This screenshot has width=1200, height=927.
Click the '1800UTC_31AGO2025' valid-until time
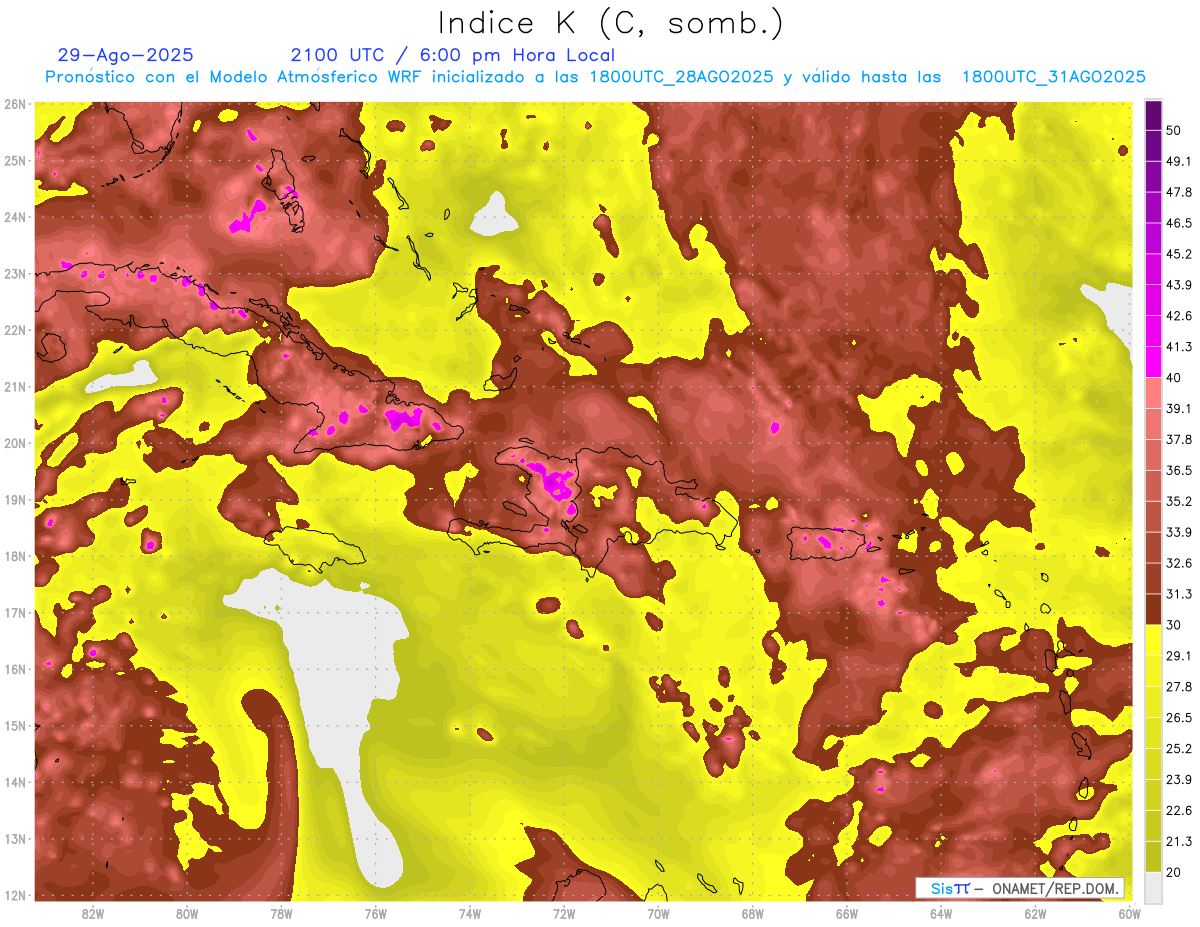tap(1054, 77)
